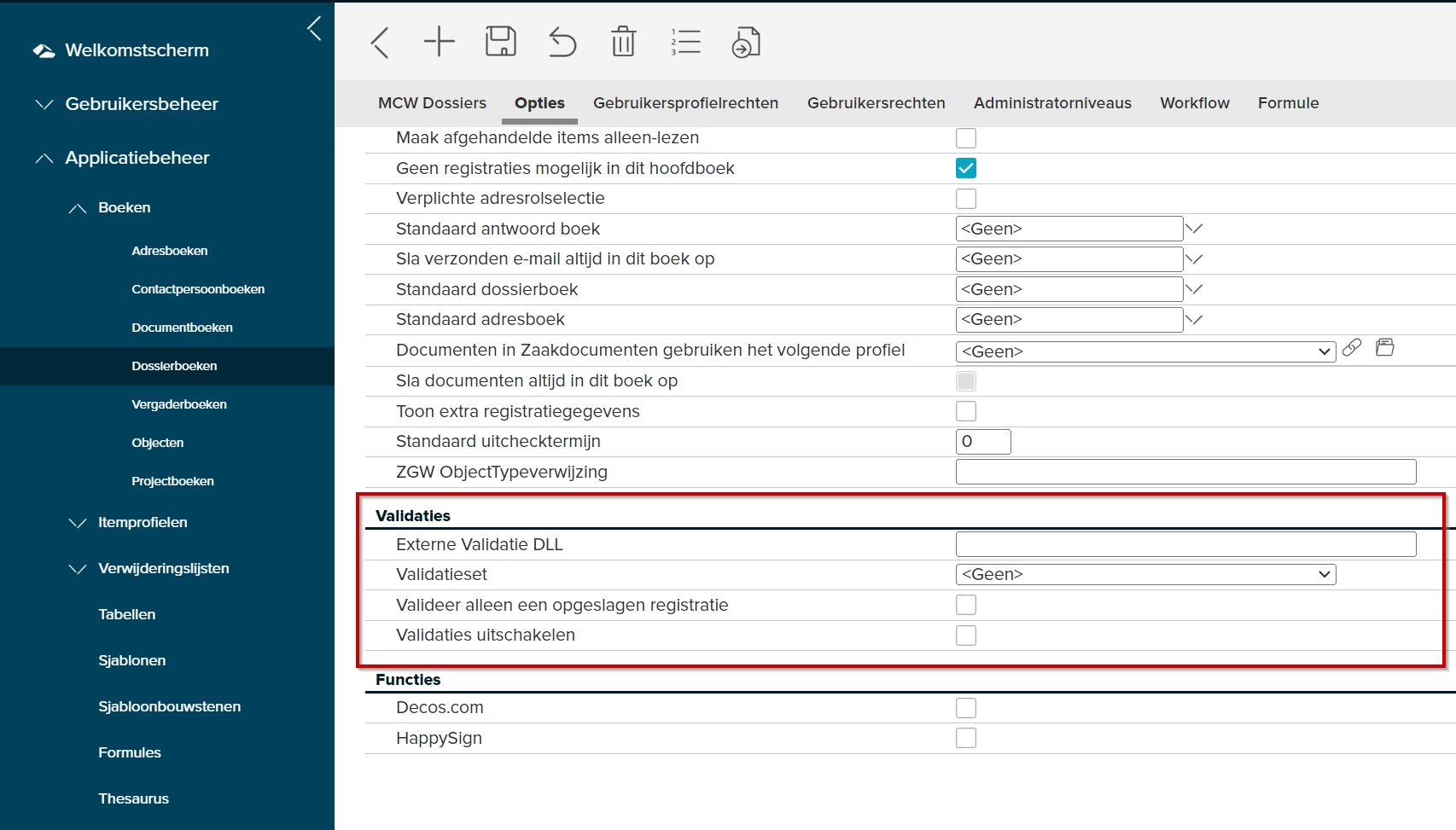Open the Formule tab
The height and width of the screenshot is (830, 1456).
click(1288, 103)
